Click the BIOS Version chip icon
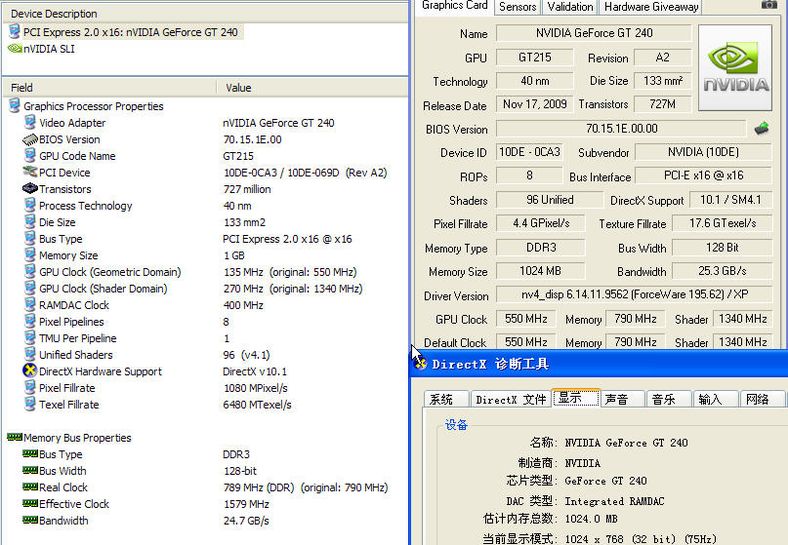 (x=30, y=139)
